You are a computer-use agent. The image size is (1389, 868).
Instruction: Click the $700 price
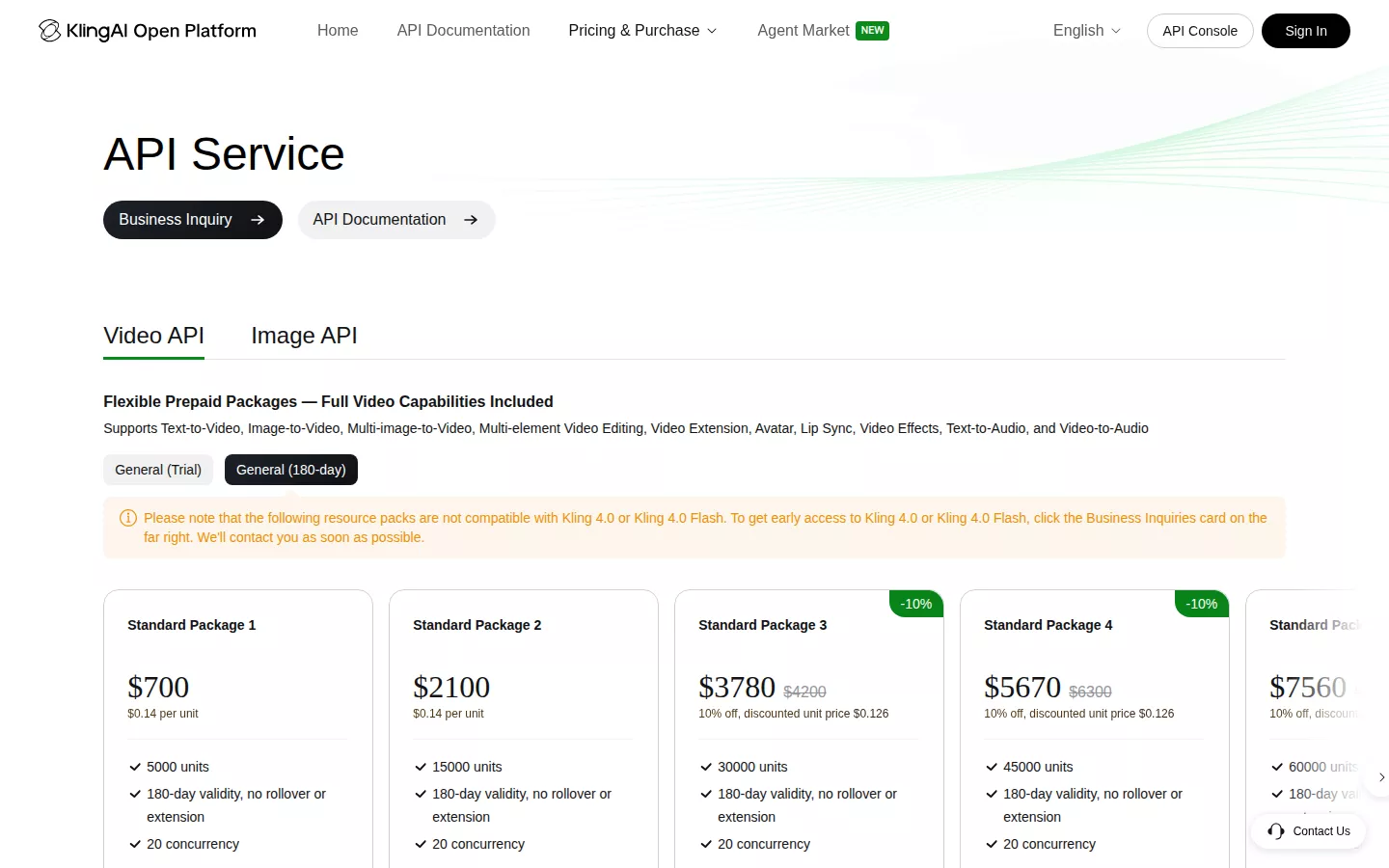(158, 688)
